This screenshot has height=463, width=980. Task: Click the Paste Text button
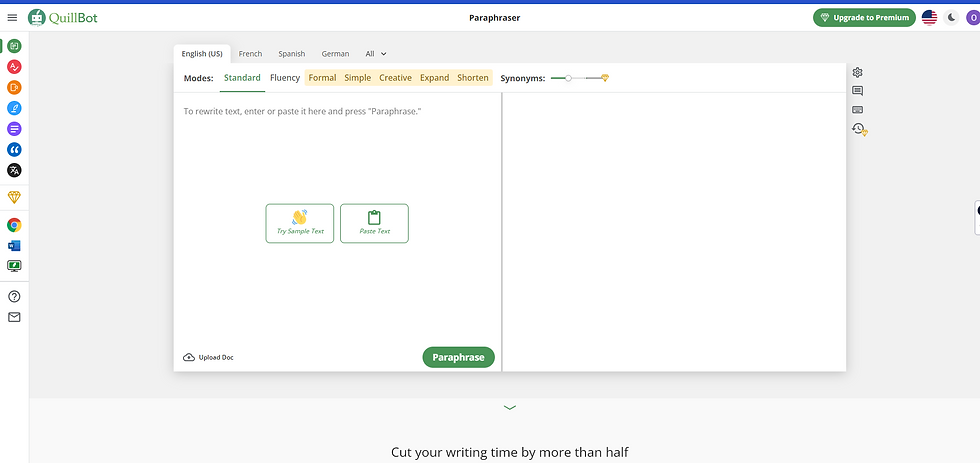point(374,223)
